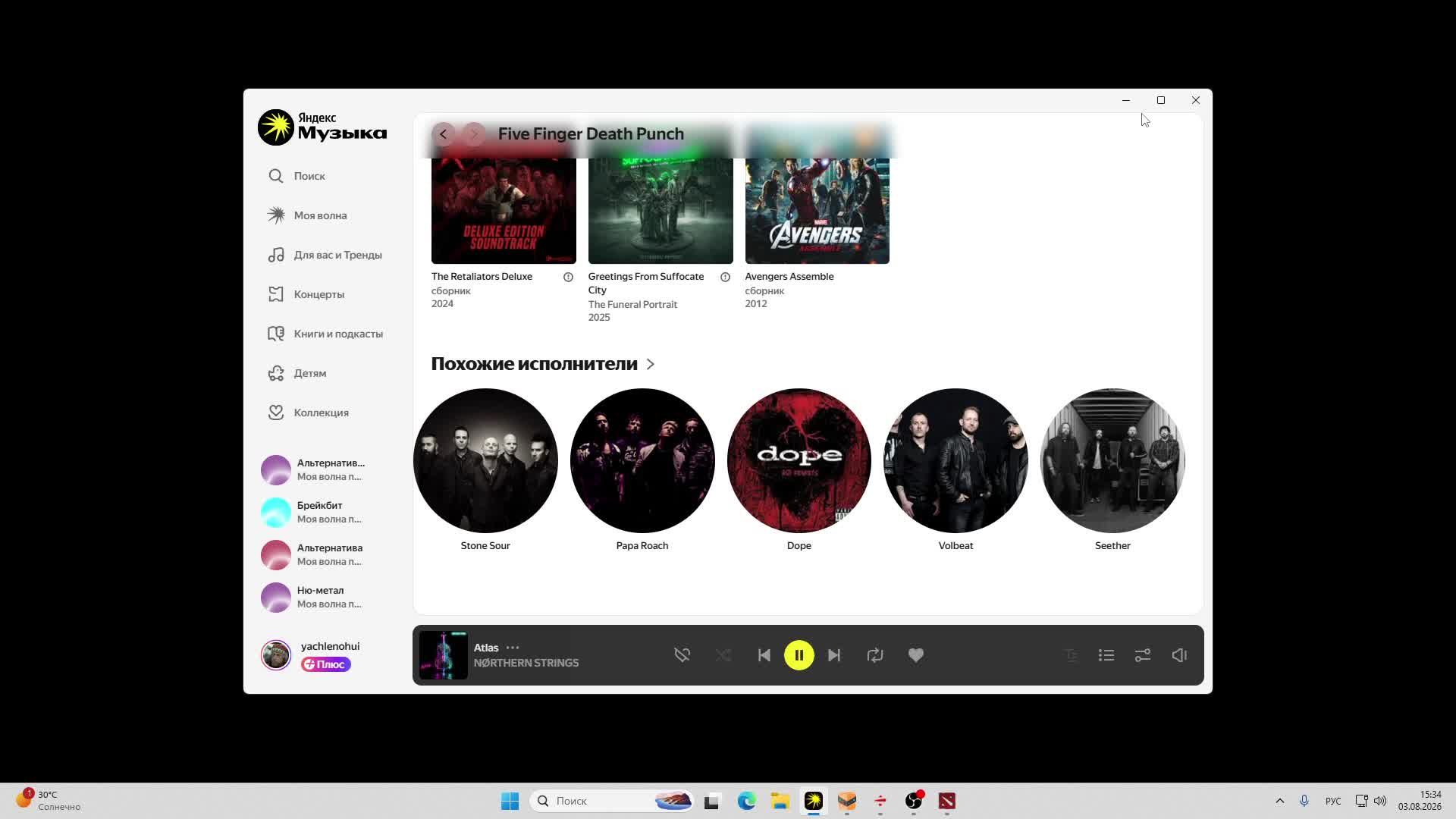Open the playback queue list
1456x819 pixels.
click(x=1106, y=655)
